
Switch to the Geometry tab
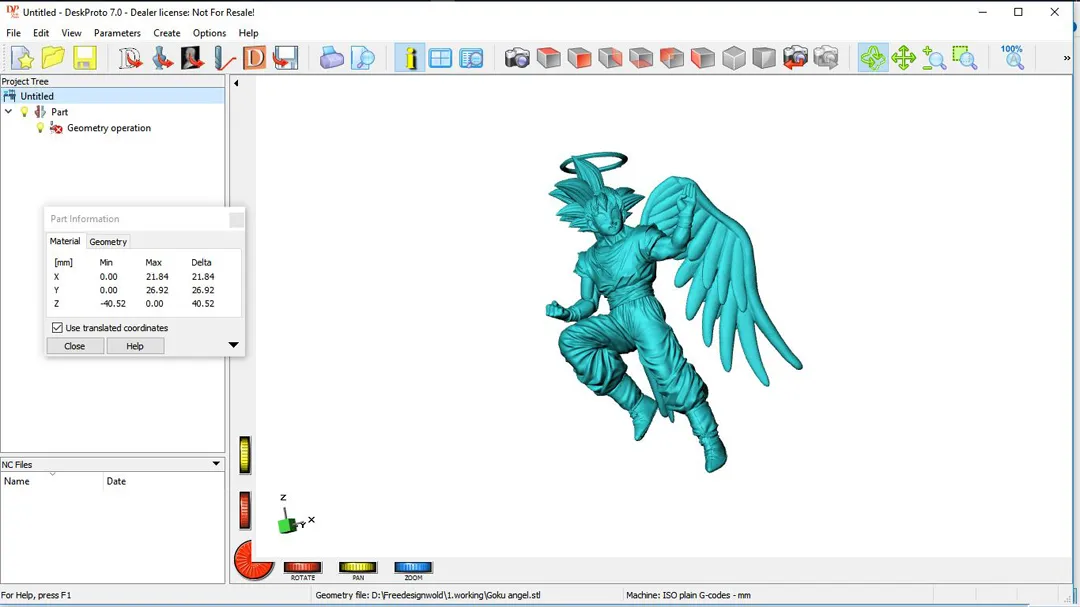[108, 242]
